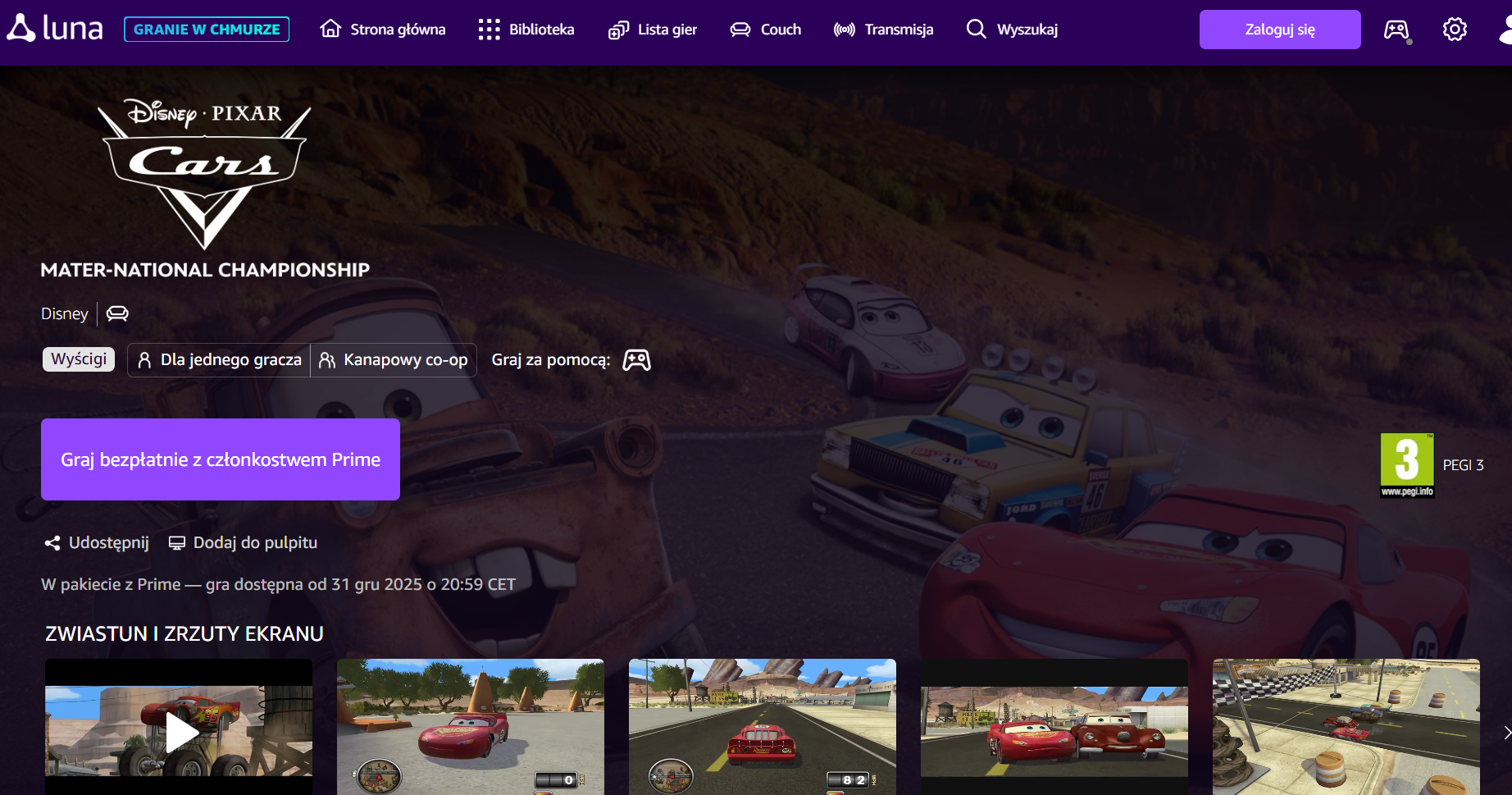Open the Couch menu item
1512x795 pixels.
tap(765, 30)
